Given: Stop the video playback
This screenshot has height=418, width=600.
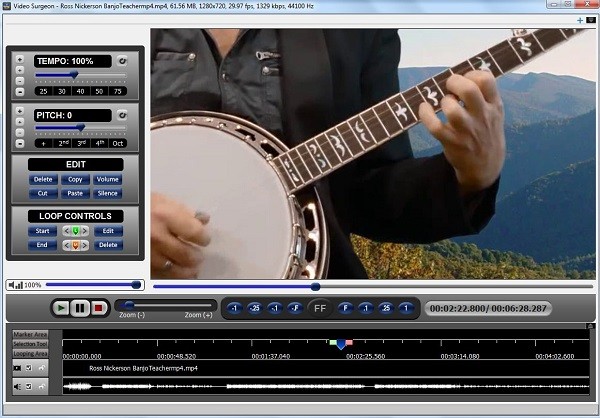Looking at the screenshot, I should 98,308.
